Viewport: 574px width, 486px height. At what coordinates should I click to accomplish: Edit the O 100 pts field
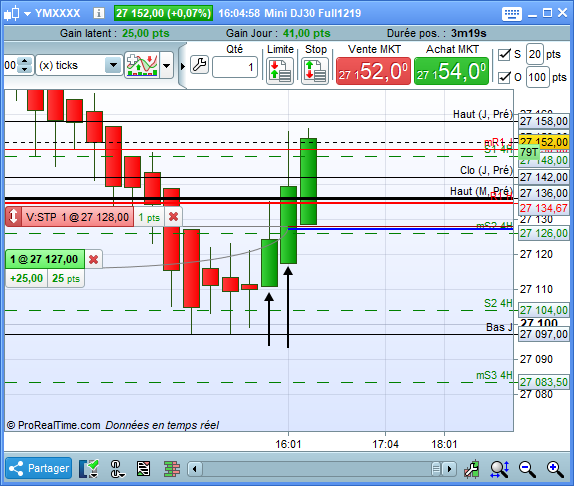(x=537, y=77)
